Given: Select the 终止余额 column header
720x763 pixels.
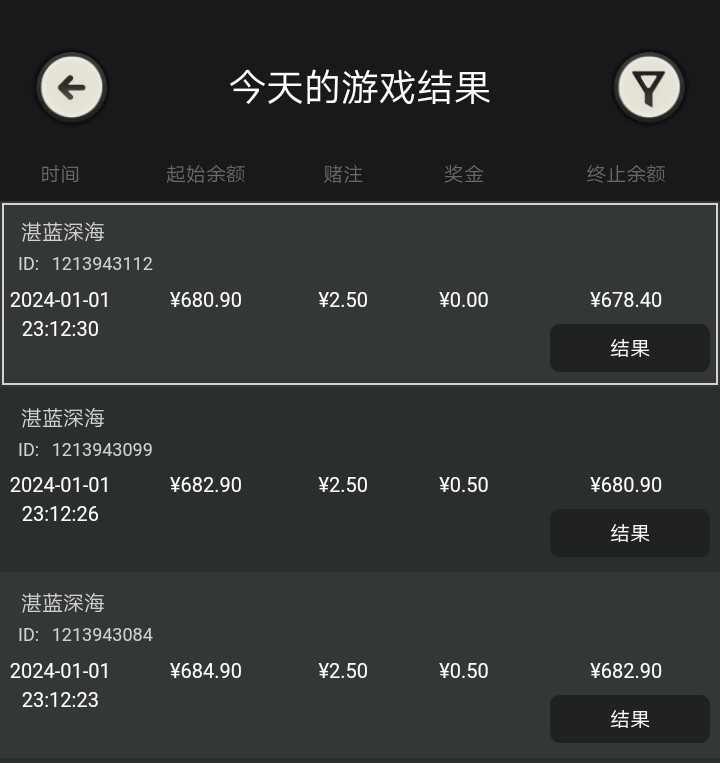Looking at the screenshot, I should point(626,174).
